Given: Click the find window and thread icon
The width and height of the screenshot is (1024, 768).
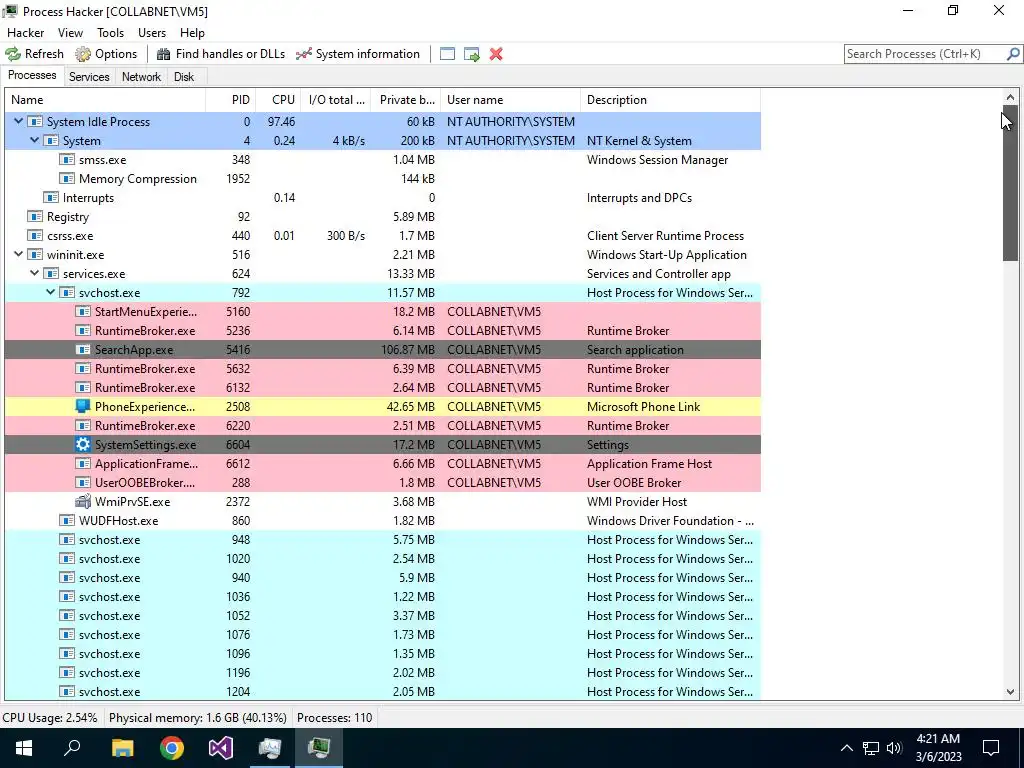Looking at the screenshot, I should coord(472,54).
